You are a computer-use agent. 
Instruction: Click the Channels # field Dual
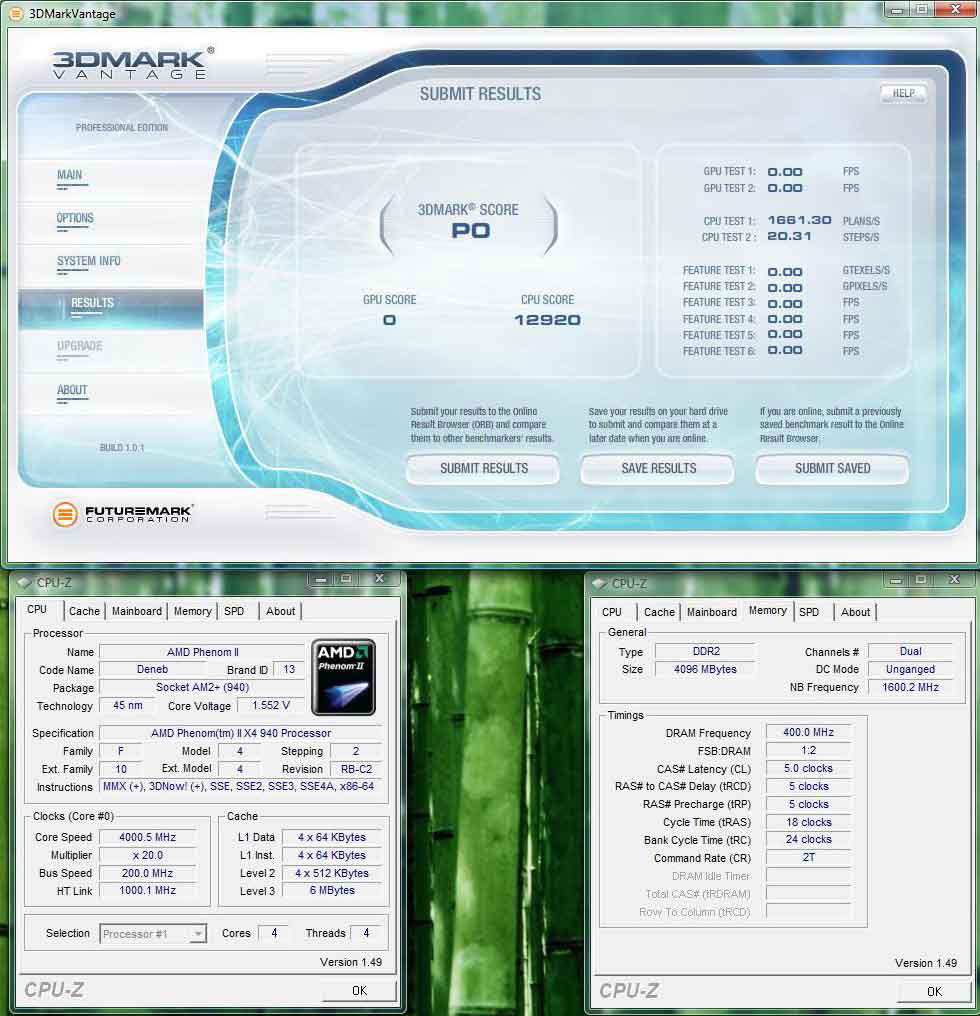(x=910, y=651)
